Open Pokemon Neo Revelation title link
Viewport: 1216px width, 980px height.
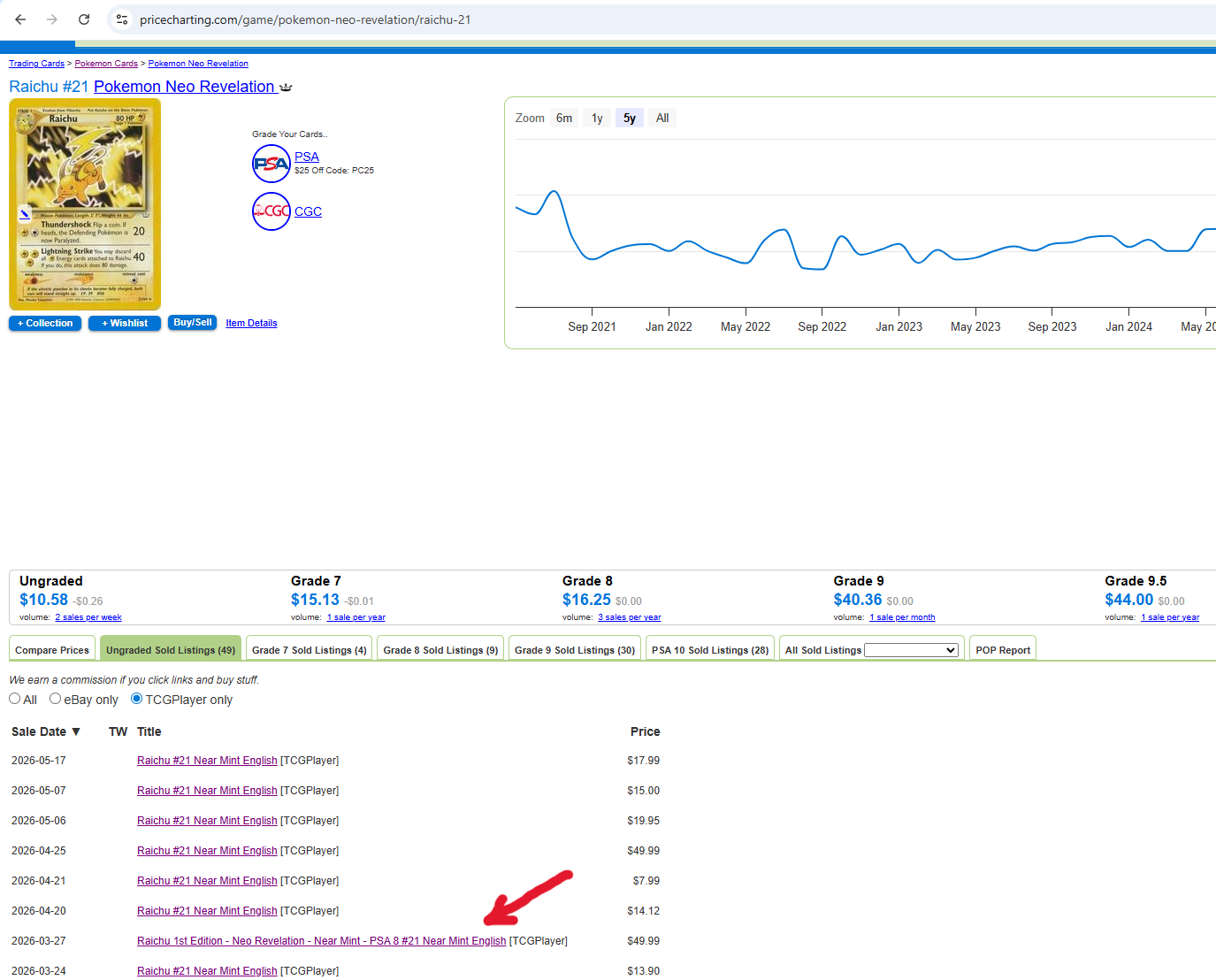(x=184, y=87)
